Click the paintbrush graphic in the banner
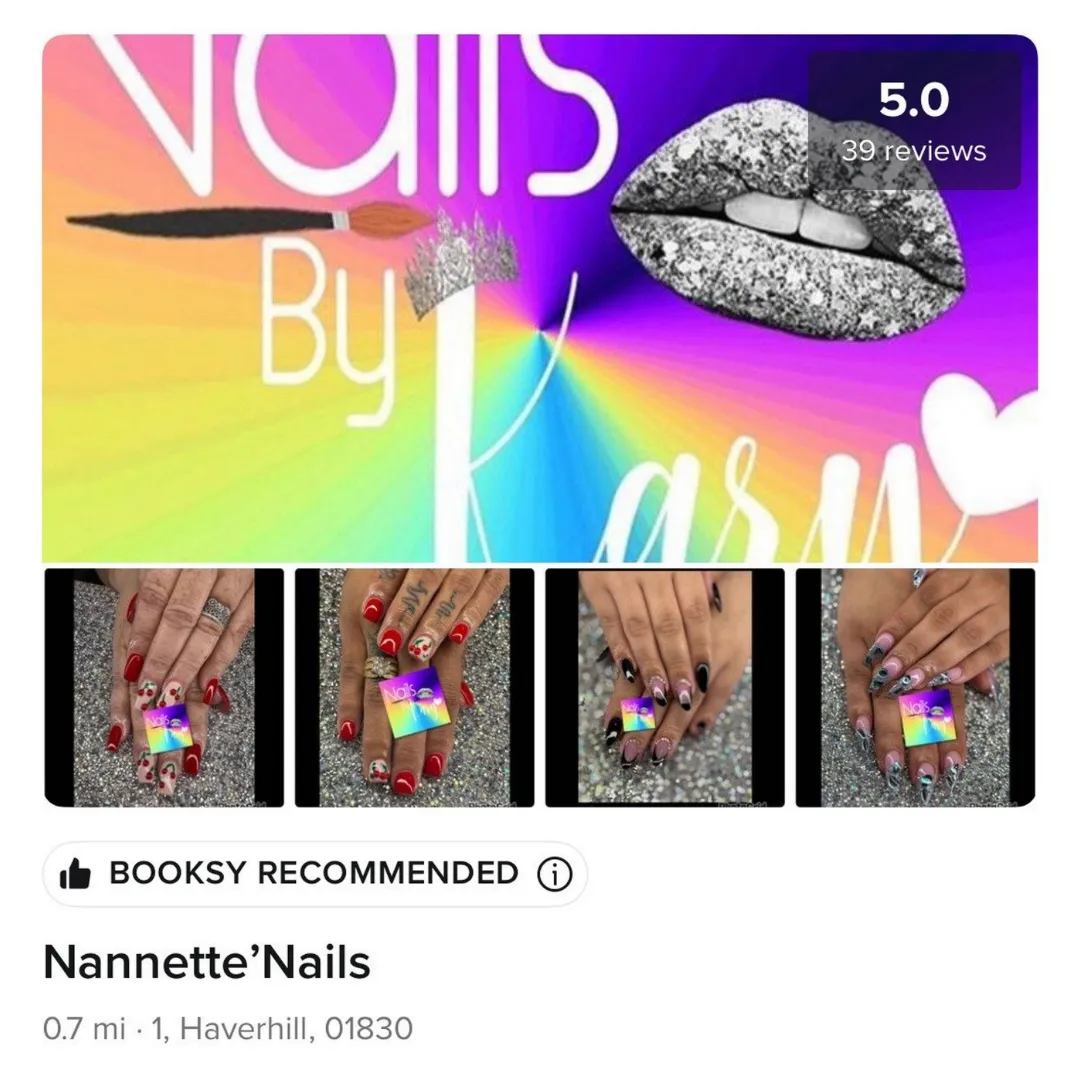 click(251, 218)
